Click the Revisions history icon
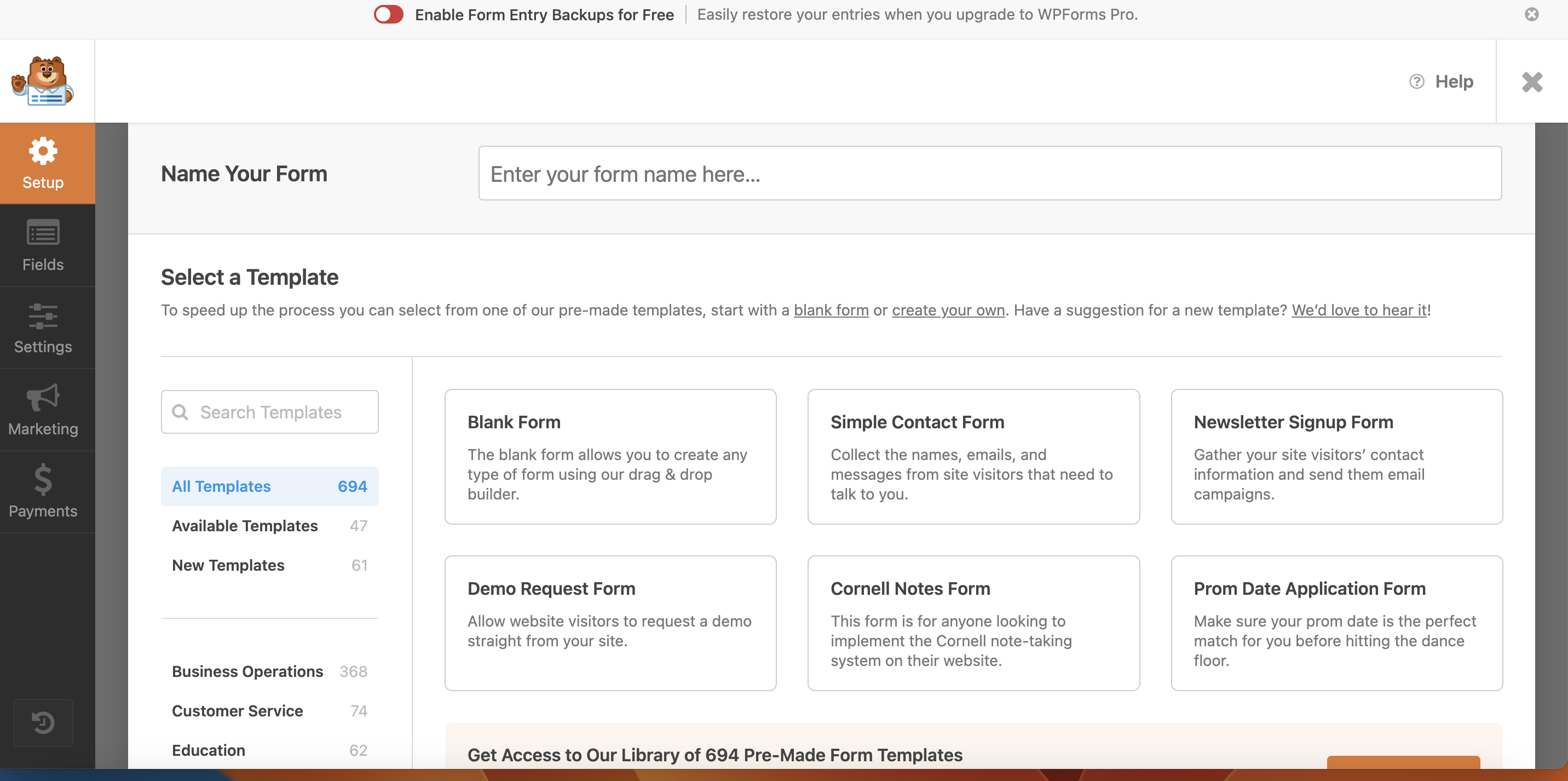 [x=43, y=723]
